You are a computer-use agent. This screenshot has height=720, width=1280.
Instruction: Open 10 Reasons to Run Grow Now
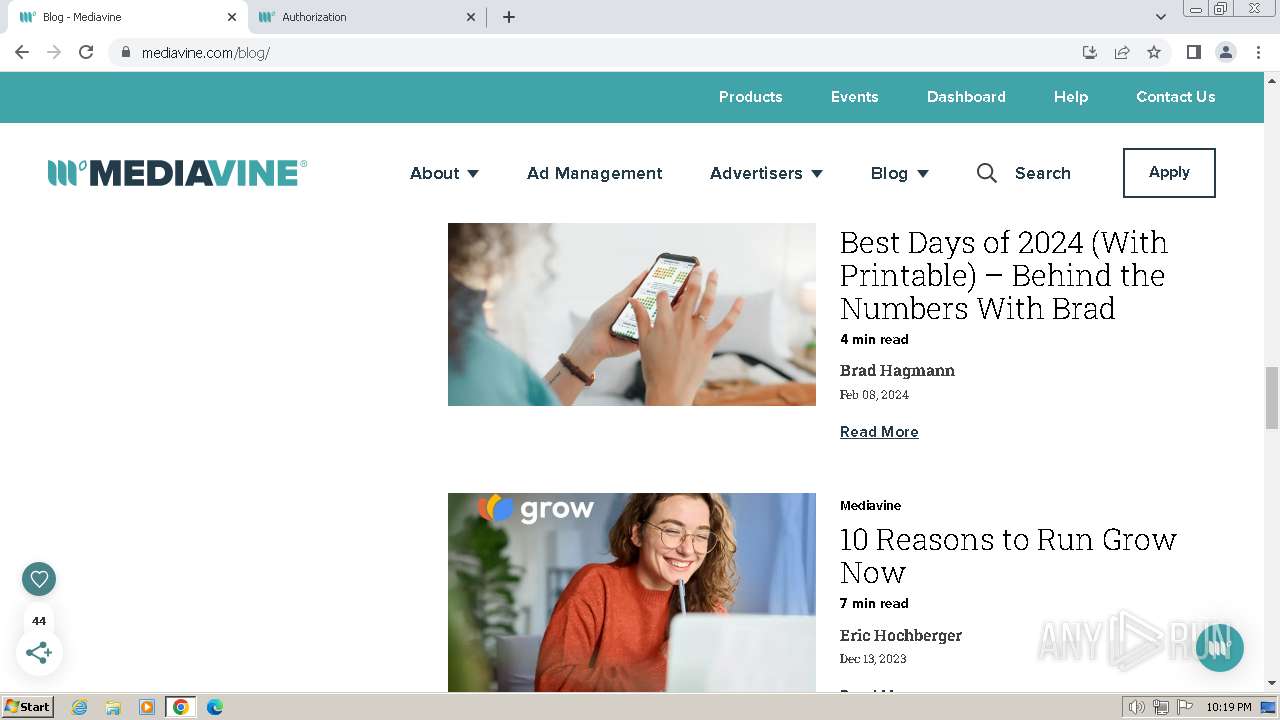coord(1008,555)
